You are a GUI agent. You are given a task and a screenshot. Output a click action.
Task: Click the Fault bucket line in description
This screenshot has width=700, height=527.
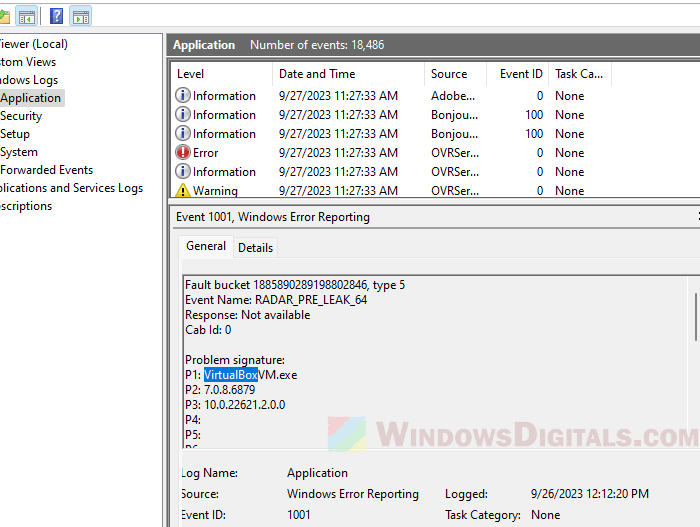click(295, 285)
